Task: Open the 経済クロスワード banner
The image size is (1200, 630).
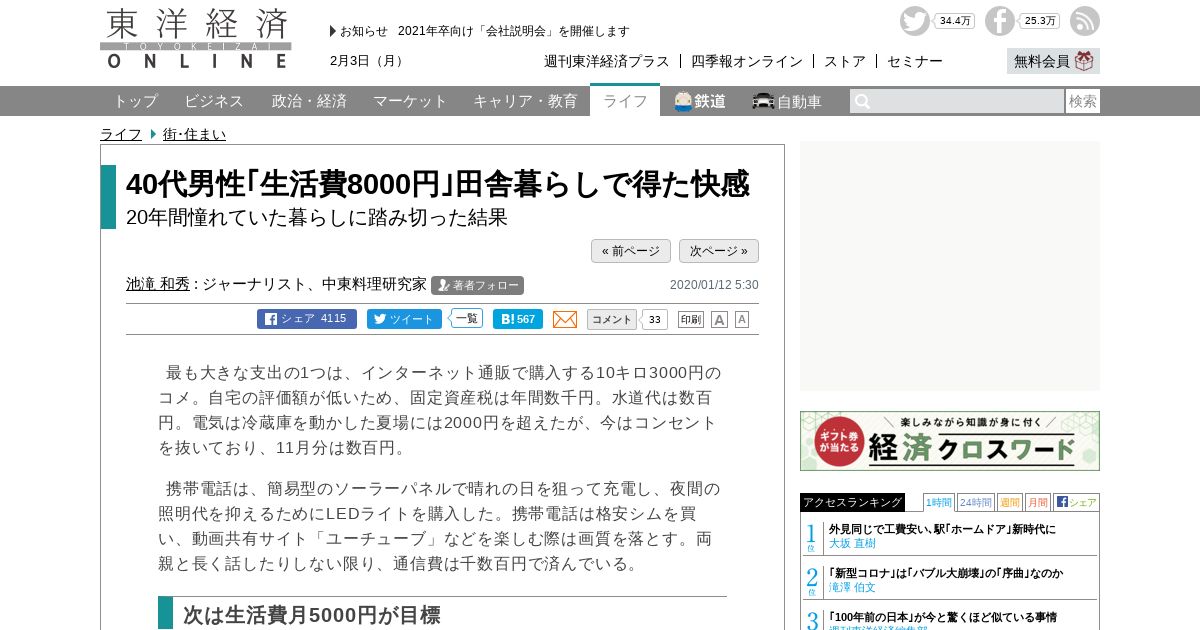Action: [x=950, y=441]
